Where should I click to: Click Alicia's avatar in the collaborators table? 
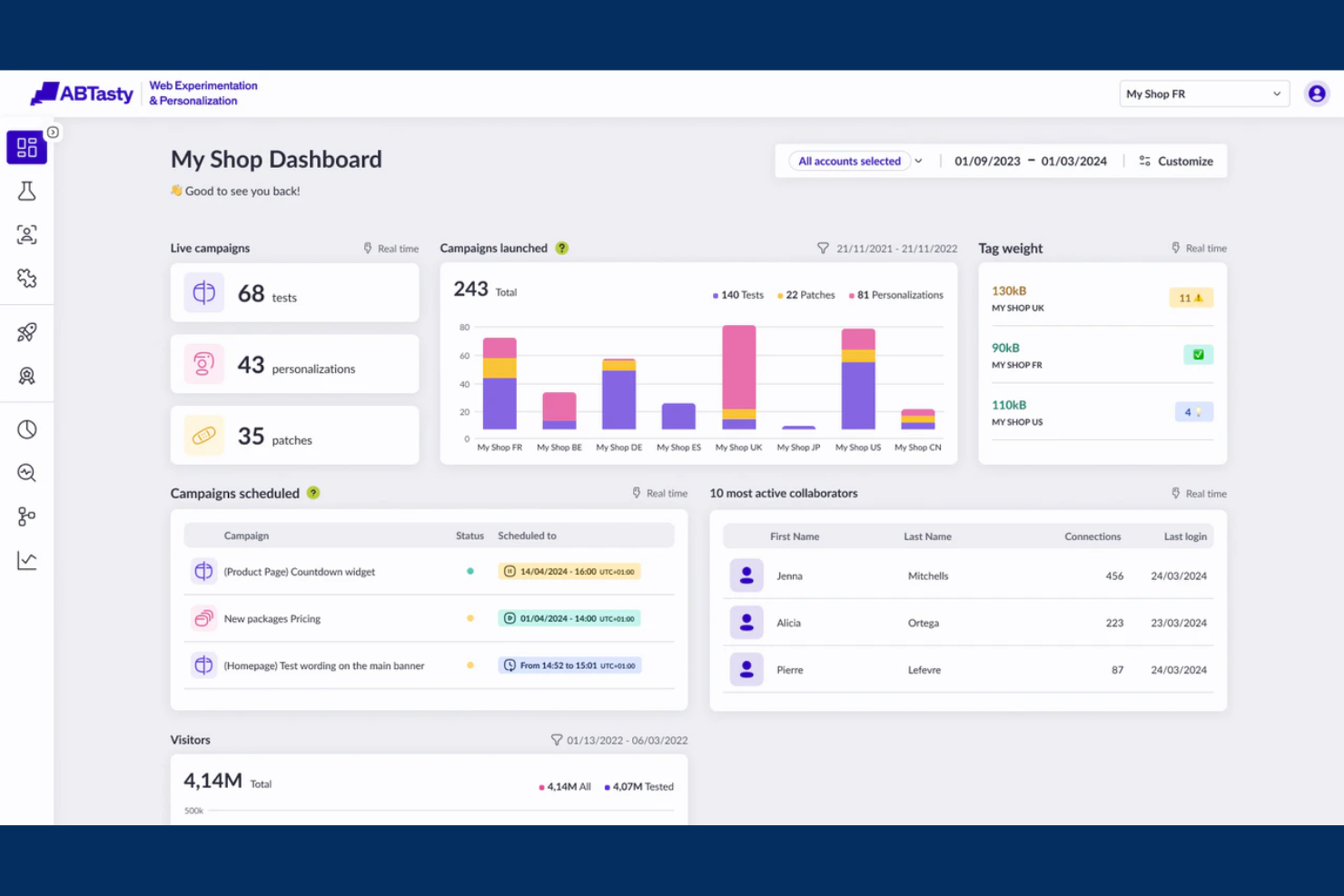click(746, 623)
